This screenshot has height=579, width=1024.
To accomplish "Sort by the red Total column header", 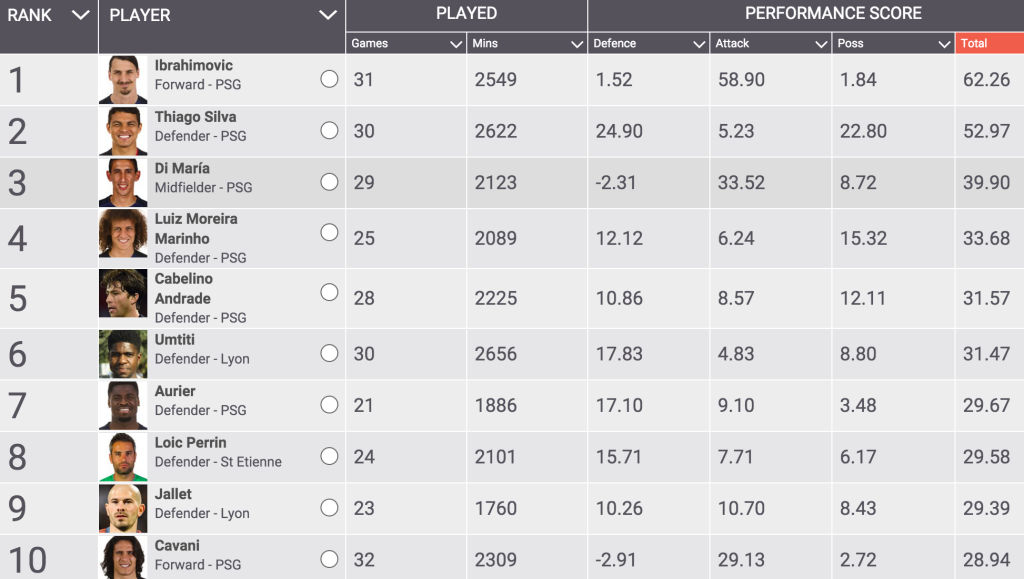I will point(989,43).
